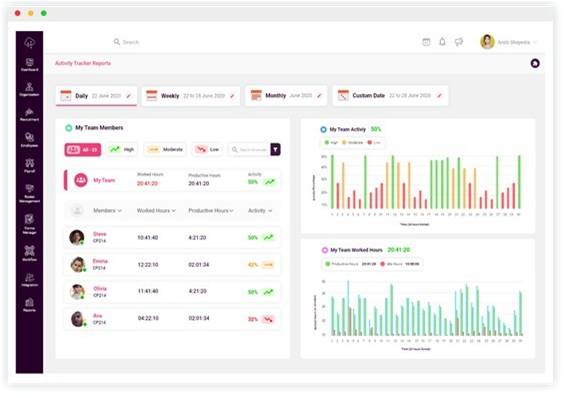The width and height of the screenshot is (568, 398).
Task: Expand the Worked Hours column sort dropdown
Action: pyautogui.click(x=156, y=210)
